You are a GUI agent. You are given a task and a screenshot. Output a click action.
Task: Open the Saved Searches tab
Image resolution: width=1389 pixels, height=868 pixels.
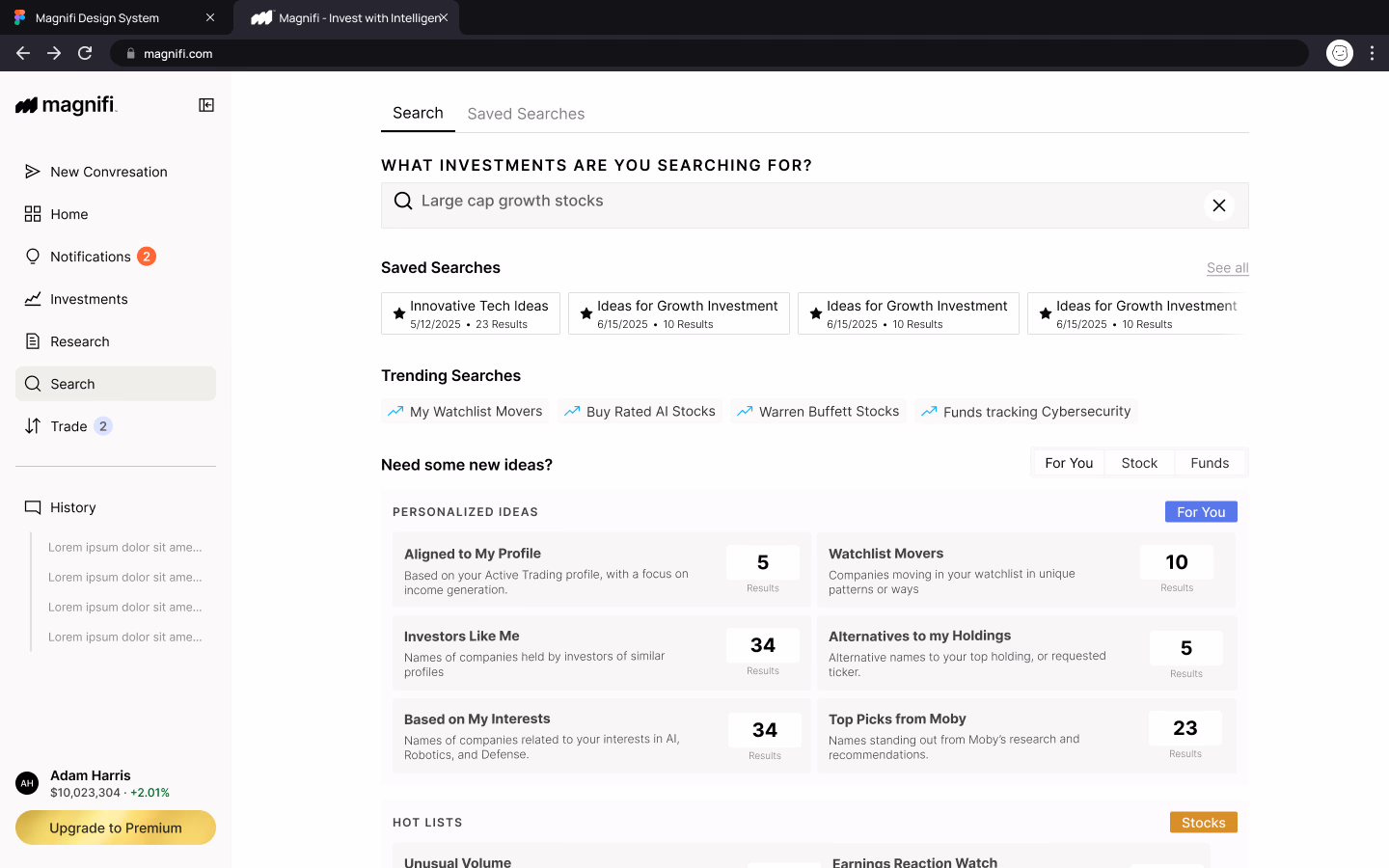click(526, 114)
